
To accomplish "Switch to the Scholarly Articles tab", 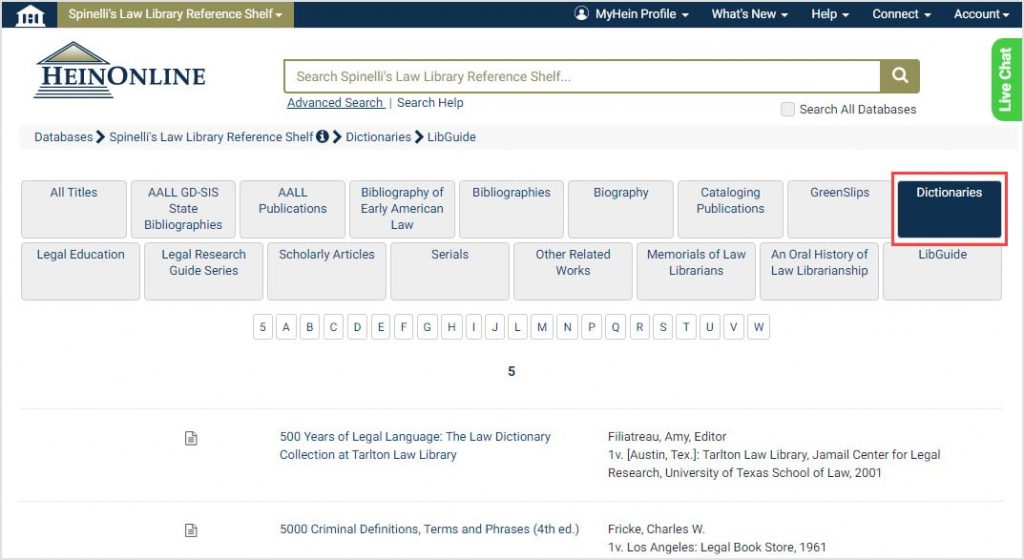I will 327,271.
